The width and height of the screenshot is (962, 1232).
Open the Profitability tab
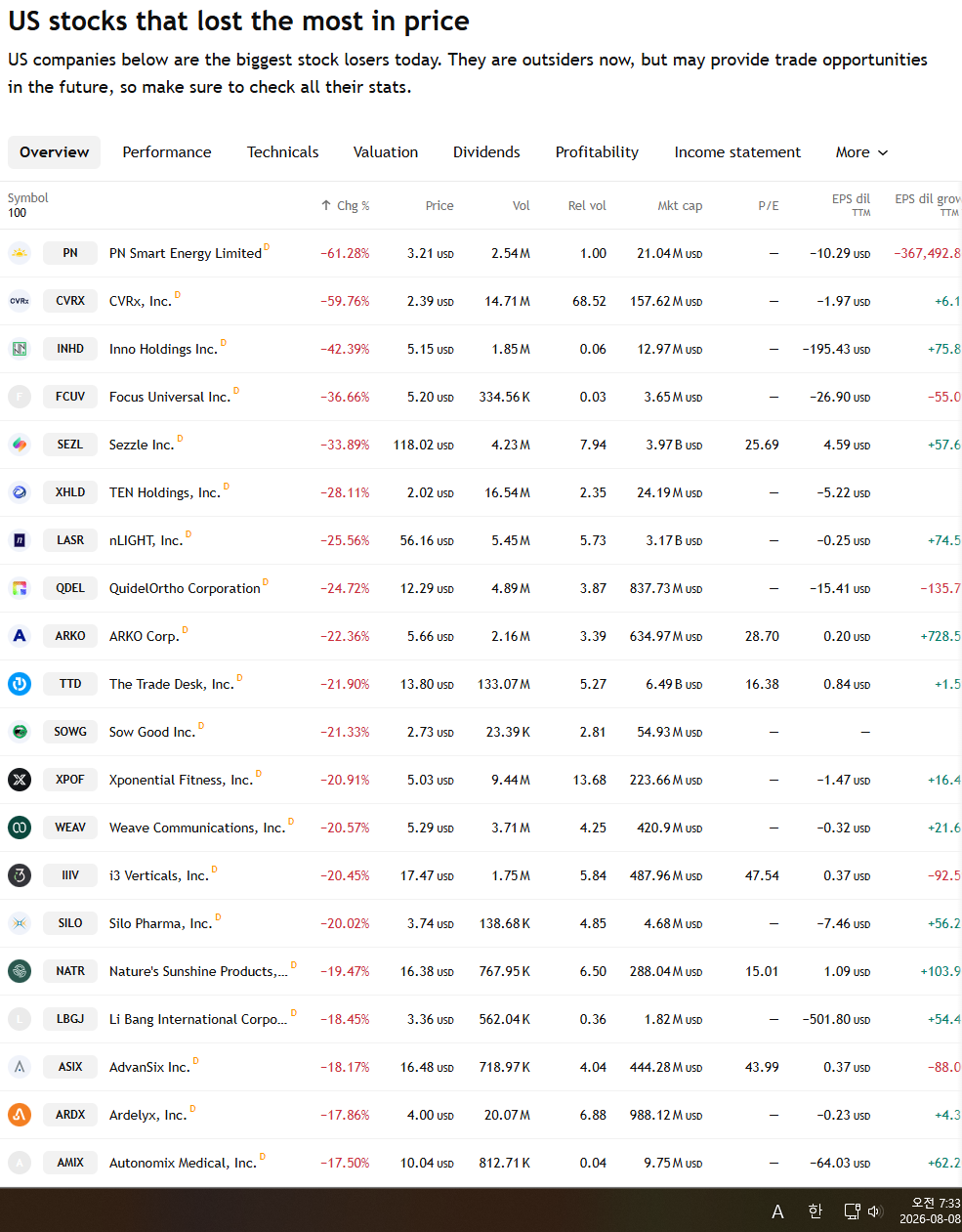coord(597,152)
